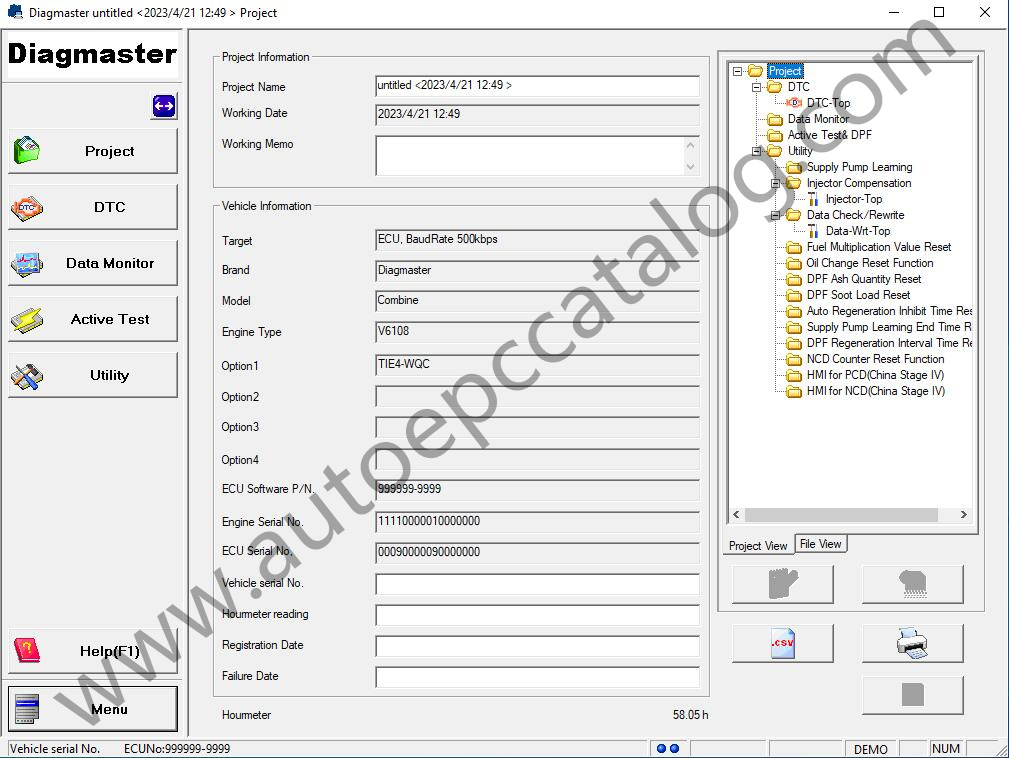Screen dimensions: 1009x758
Task: Click the Target field showing ECU BaudRate
Action: click(537, 240)
